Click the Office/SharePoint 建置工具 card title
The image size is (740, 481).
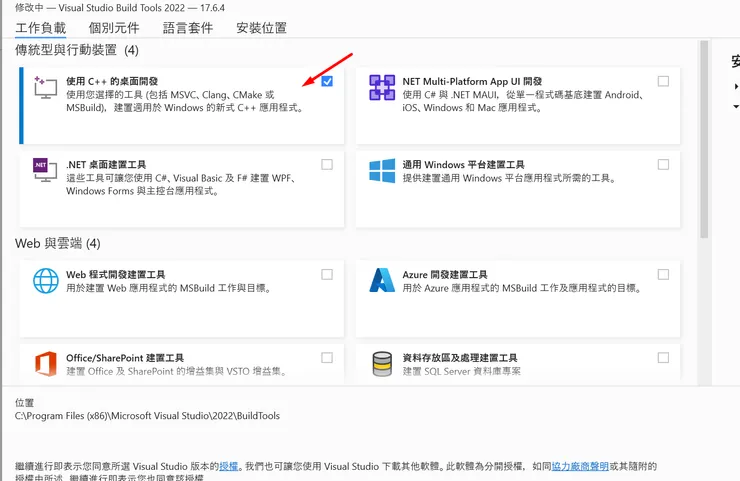(x=125, y=358)
